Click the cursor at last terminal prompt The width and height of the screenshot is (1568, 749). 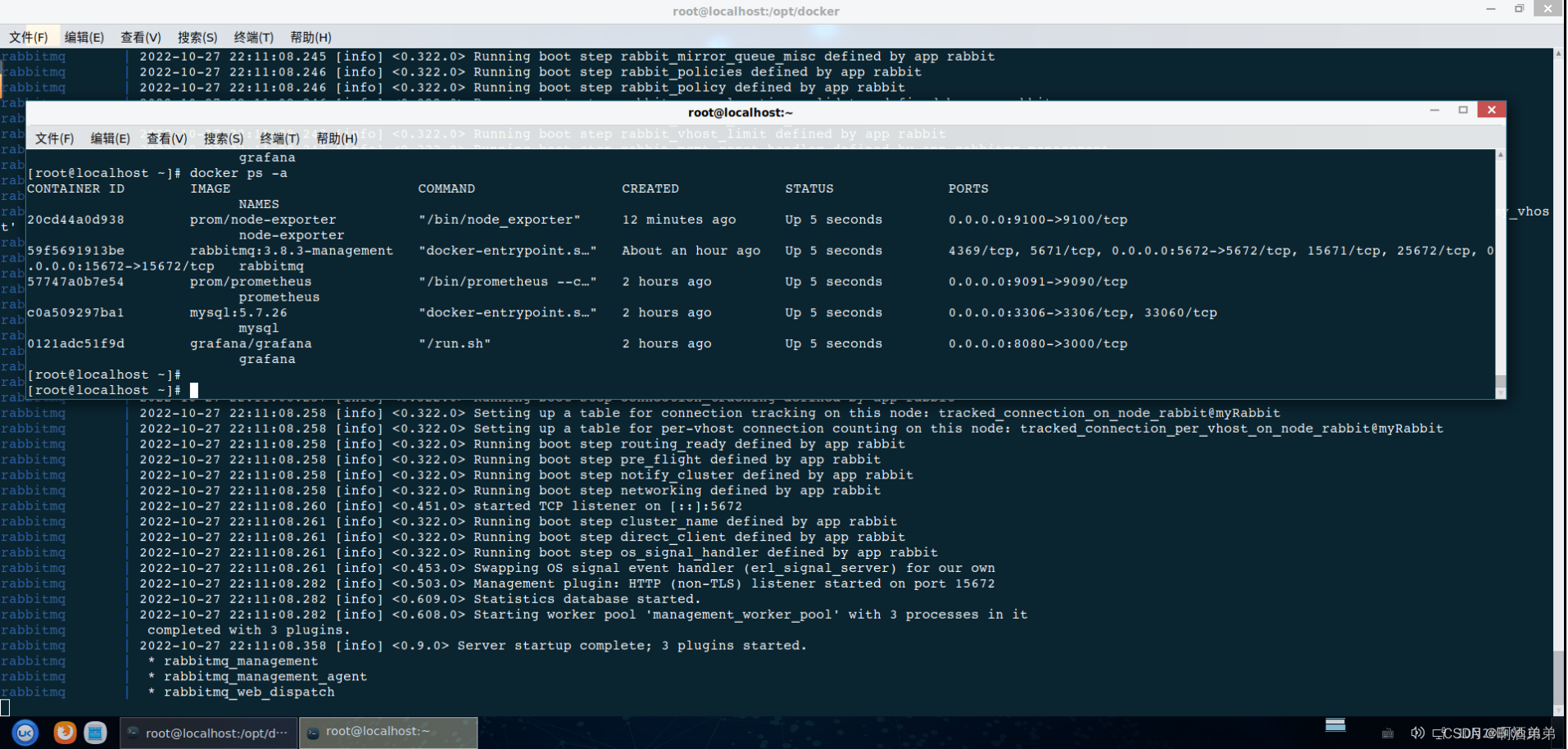tap(194, 390)
